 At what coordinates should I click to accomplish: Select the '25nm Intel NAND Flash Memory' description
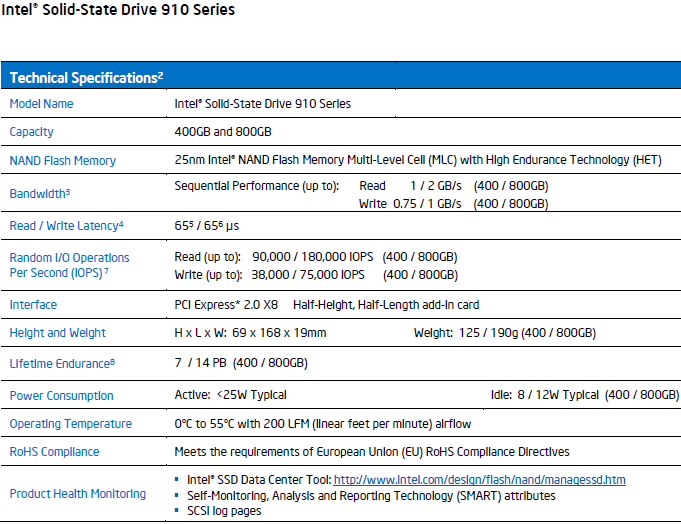[418, 160]
